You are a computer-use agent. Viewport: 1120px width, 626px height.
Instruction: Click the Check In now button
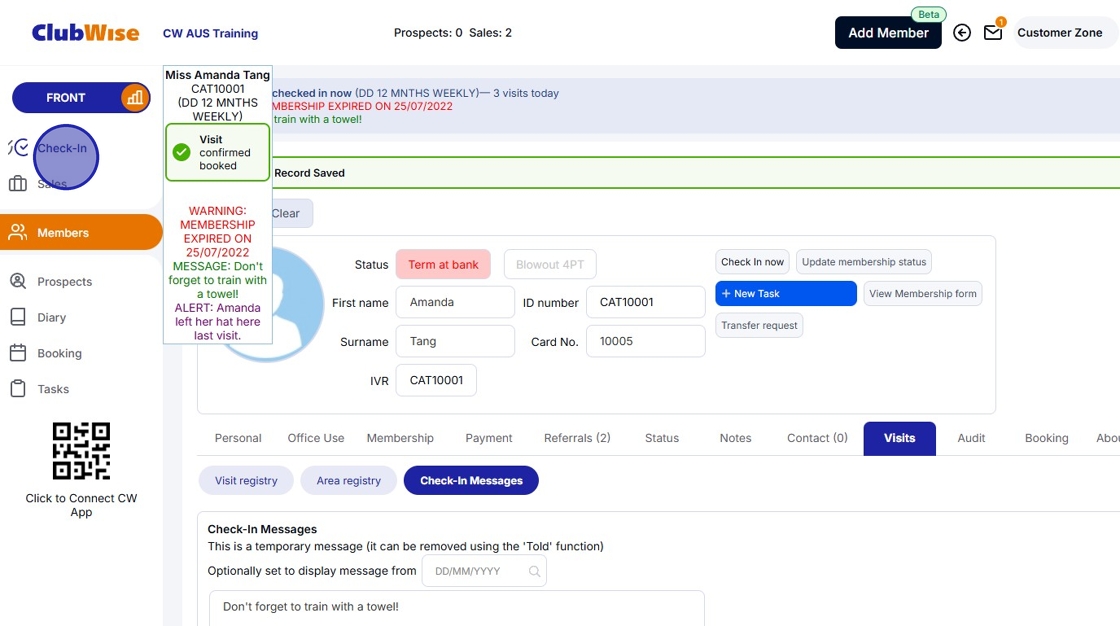pos(752,262)
